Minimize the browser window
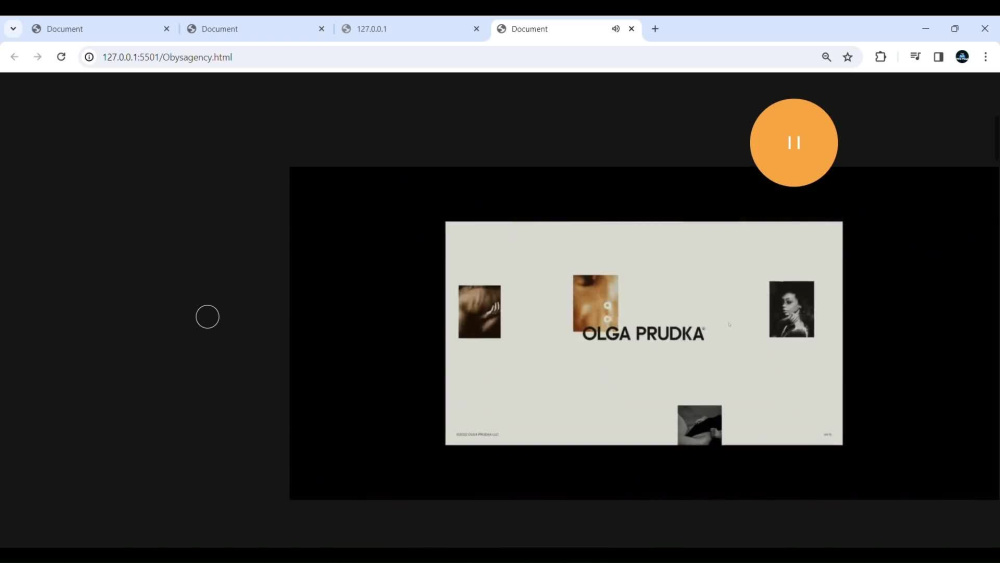Image resolution: width=1000 pixels, height=563 pixels. point(925,29)
